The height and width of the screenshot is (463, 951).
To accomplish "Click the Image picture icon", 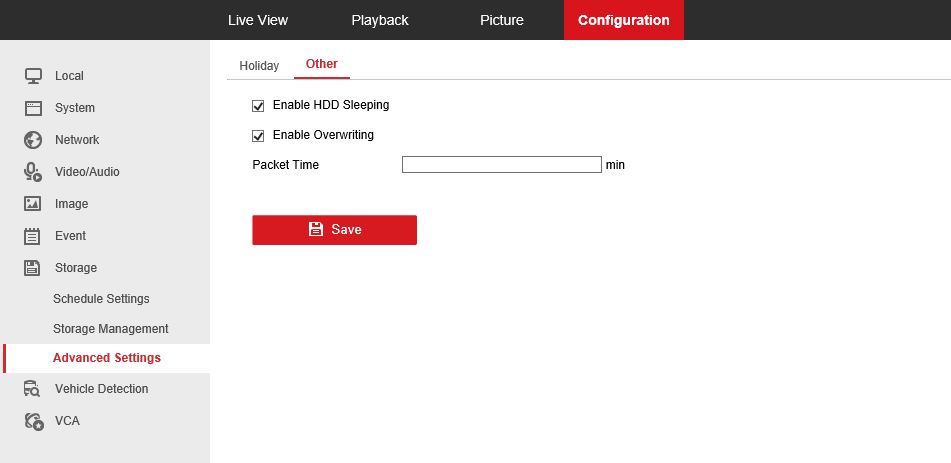I will pos(33,204).
